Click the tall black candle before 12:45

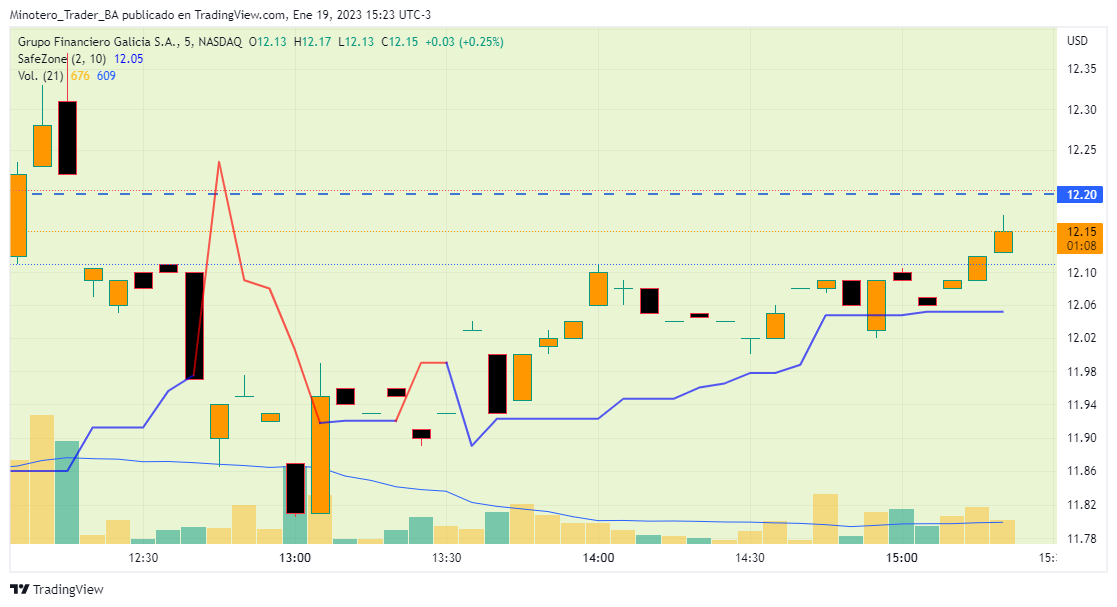point(194,325)
